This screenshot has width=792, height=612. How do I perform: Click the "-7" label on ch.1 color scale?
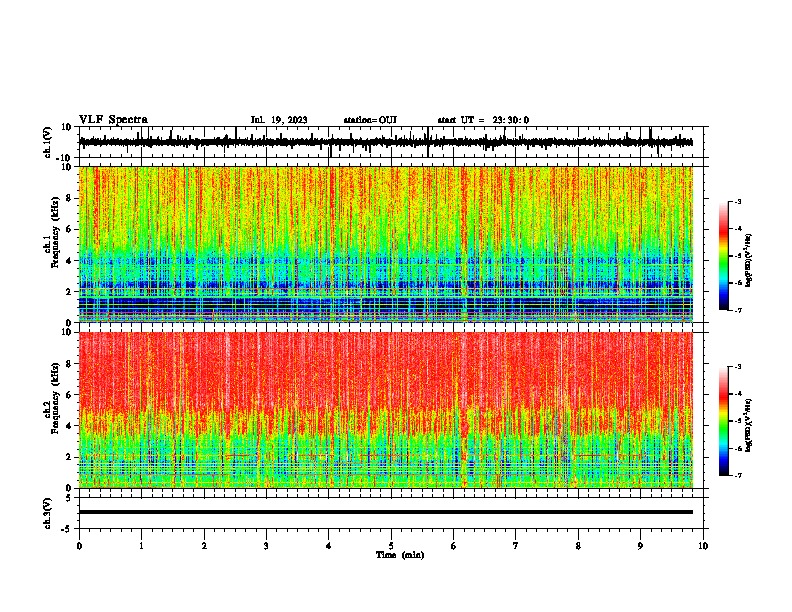click(x=737, y=310)
